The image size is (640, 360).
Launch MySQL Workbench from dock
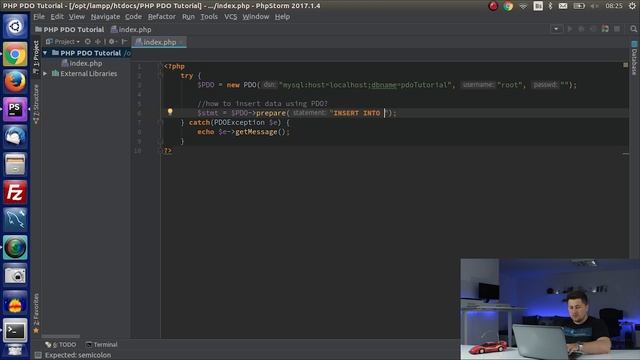coord(15,219)
